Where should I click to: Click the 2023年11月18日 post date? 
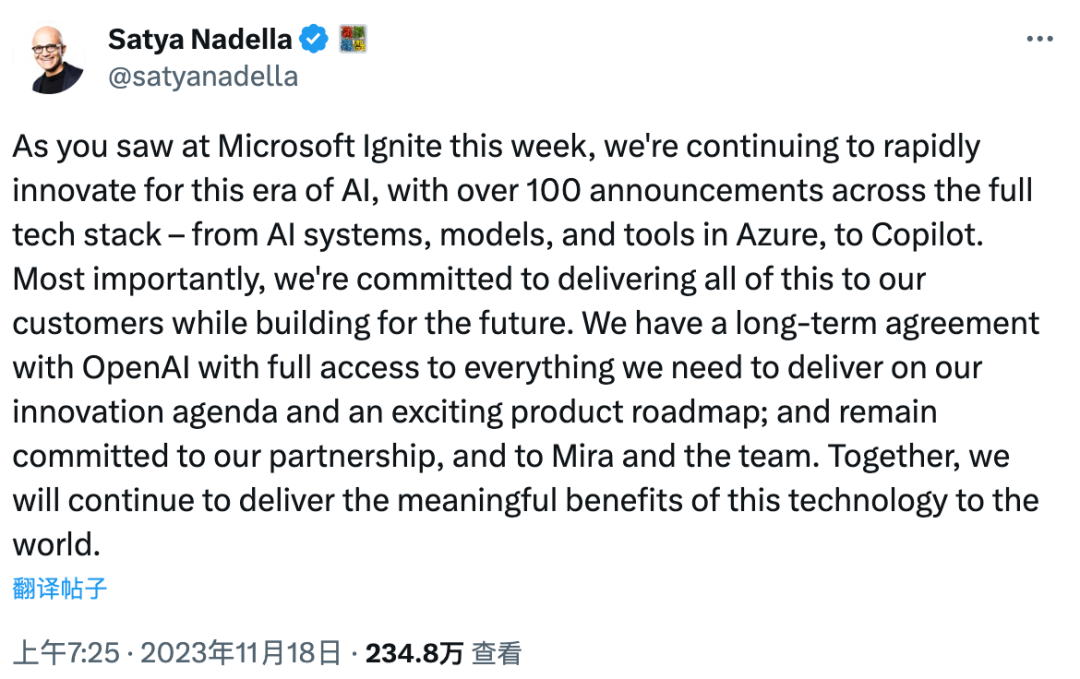241,653
